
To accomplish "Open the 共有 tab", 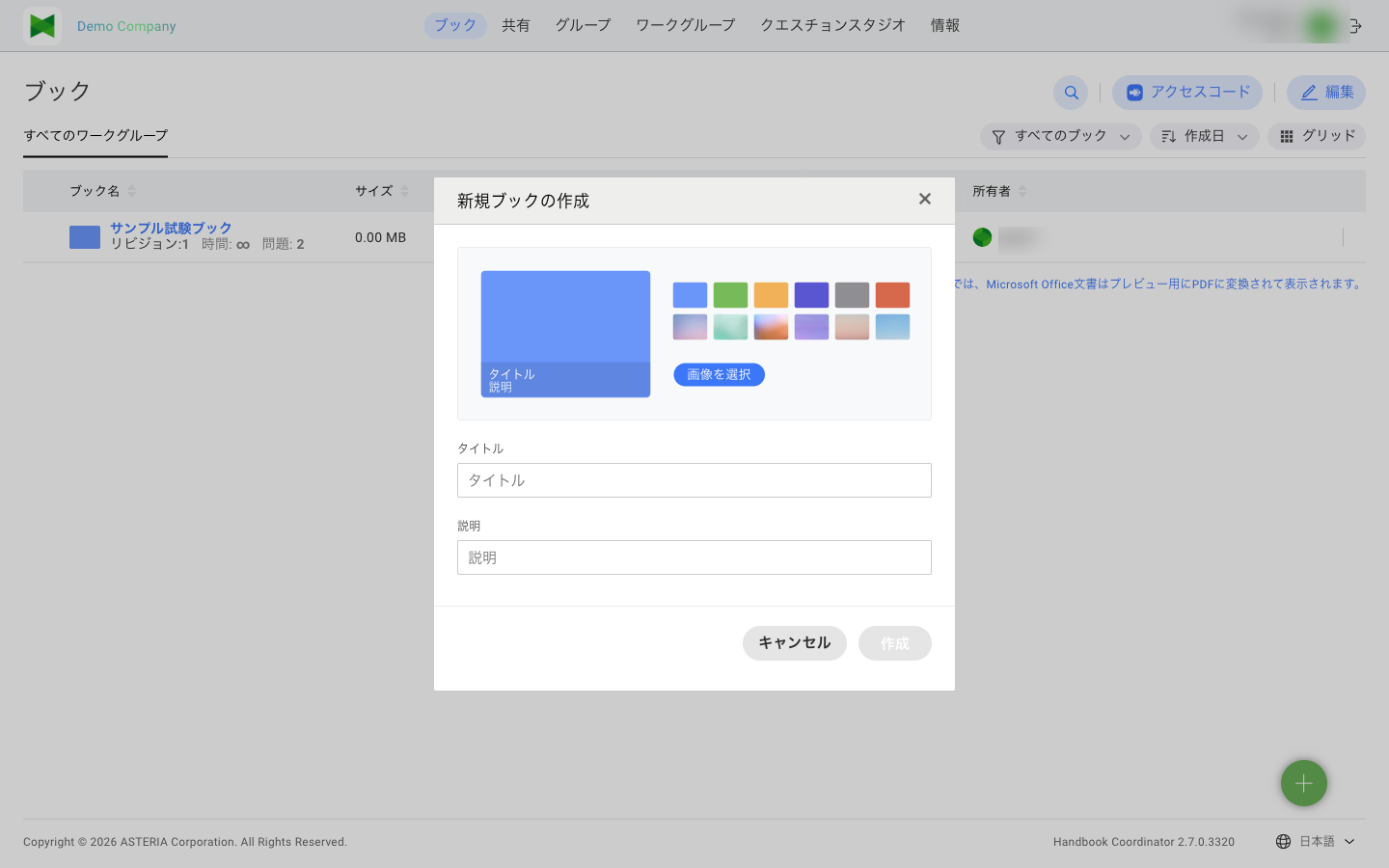I will 516,26.
